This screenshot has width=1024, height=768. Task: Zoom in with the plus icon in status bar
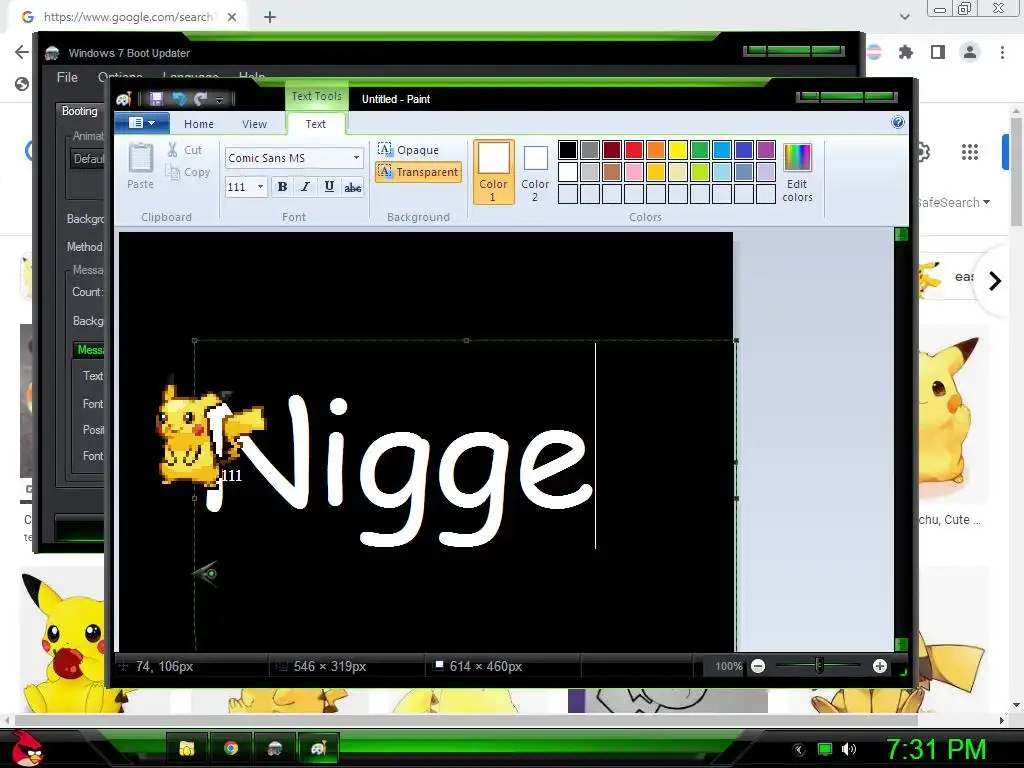[x=880, y=666]
